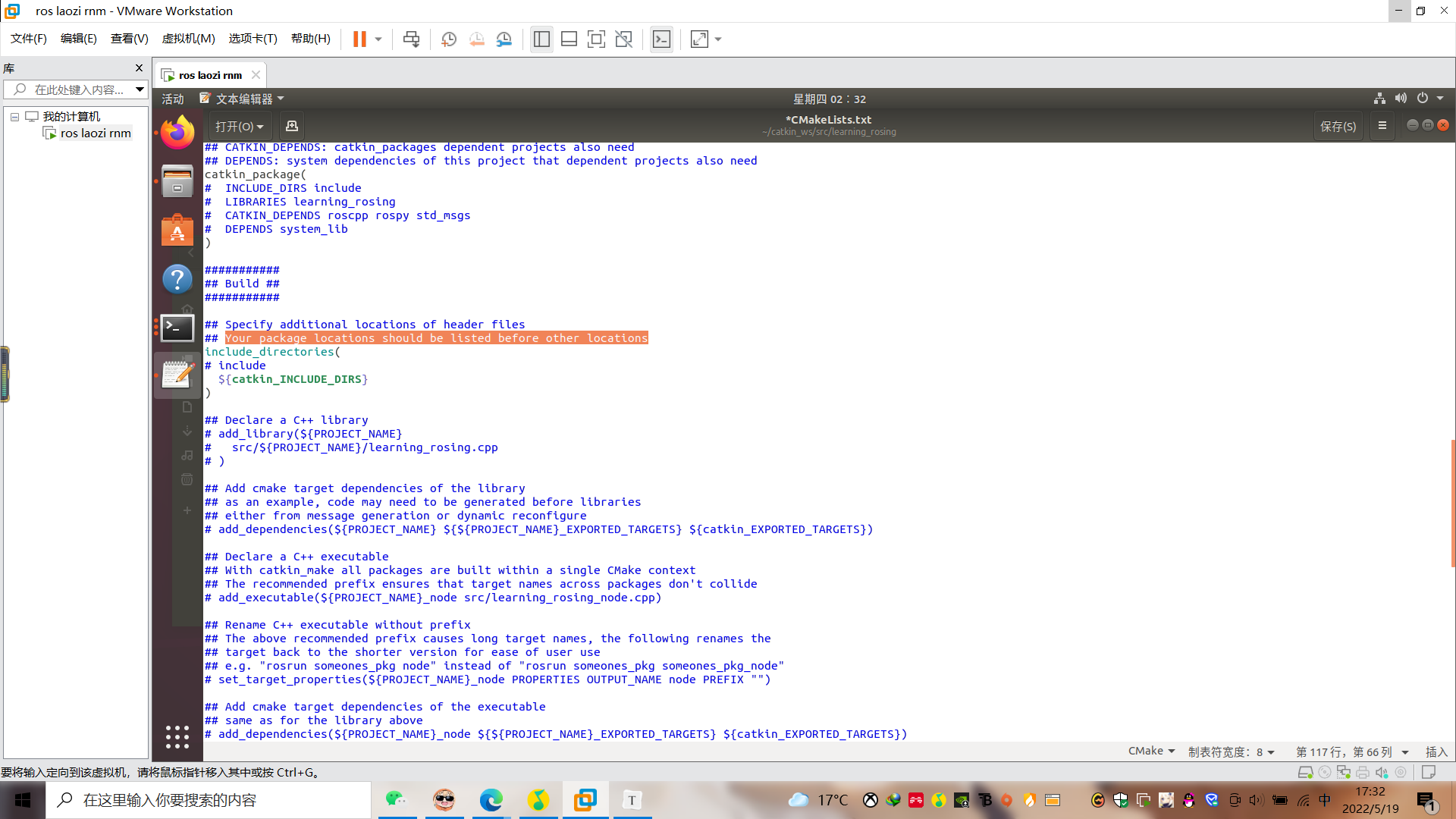Click the 打开(O) dropdown button
The width and height of the screenshot is (1456, 819).
tap(239, 126)
